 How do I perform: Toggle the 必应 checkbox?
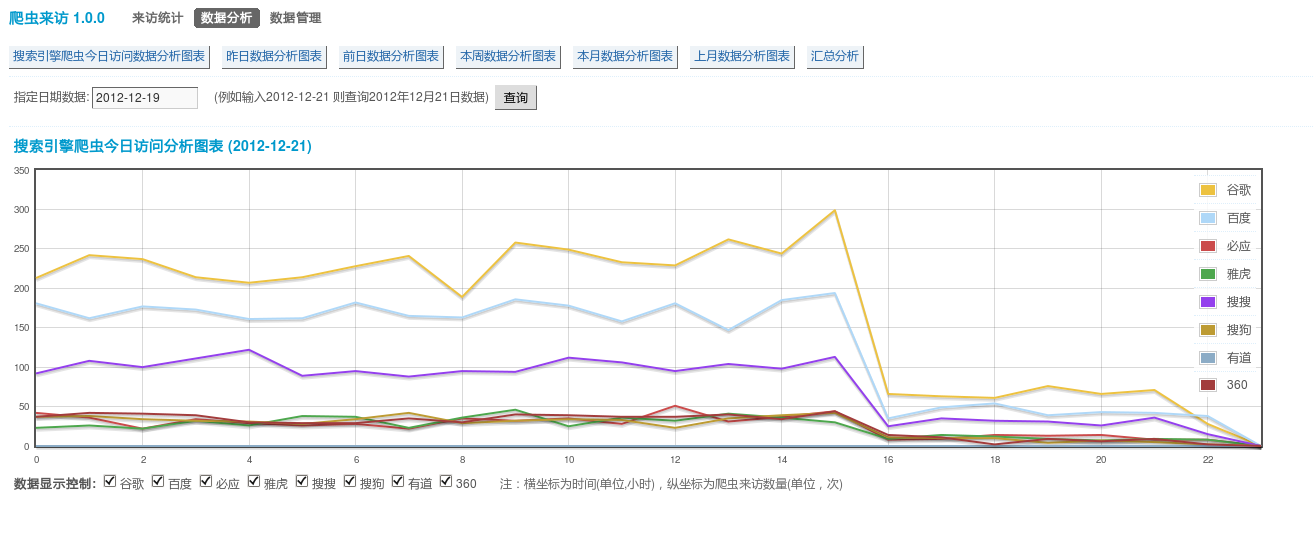click(206, 482)
